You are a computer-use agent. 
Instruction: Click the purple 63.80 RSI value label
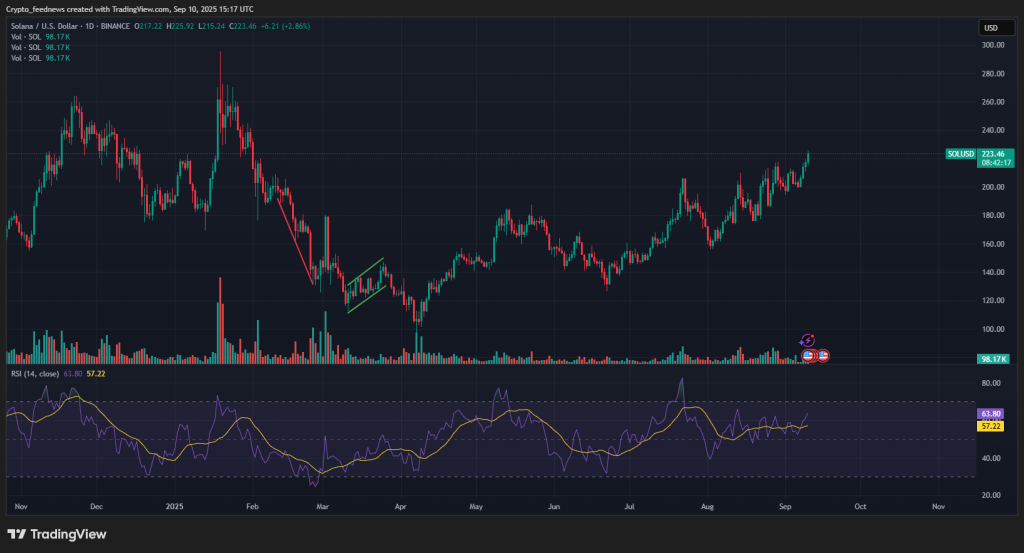tap(992, 413)
